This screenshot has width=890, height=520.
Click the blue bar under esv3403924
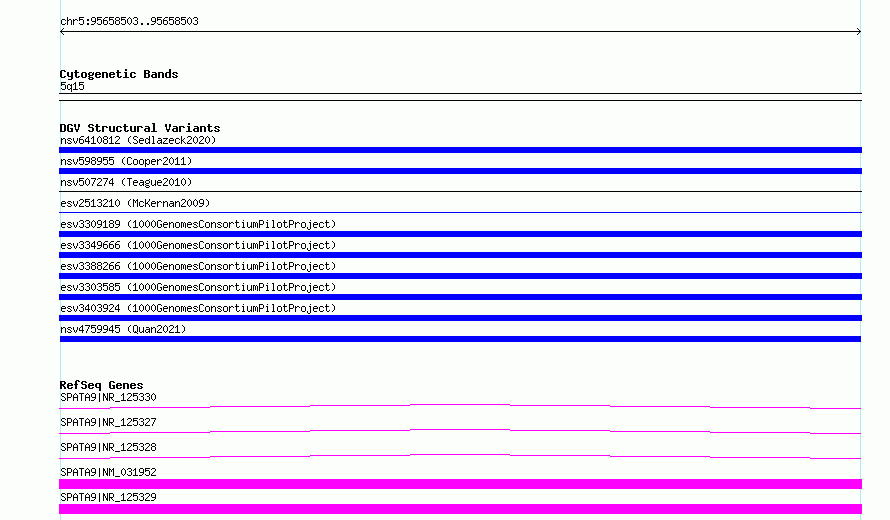pyautogui.click(x=460, y=318)
